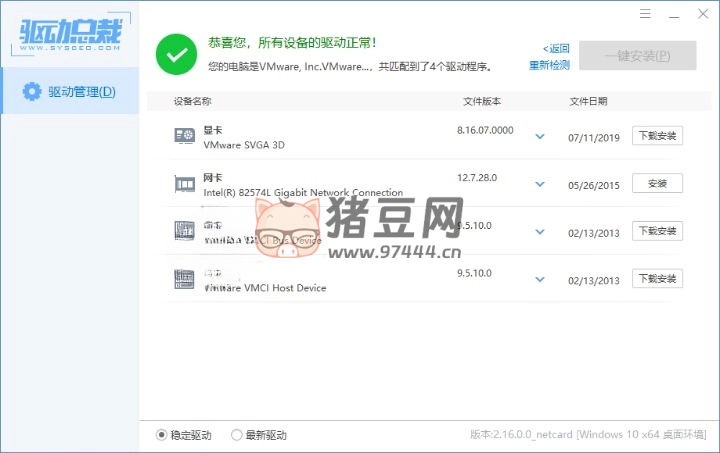Click the 驱动总裁 logo
This screenshot has height=453, width=720.
(x=69, y=33)
